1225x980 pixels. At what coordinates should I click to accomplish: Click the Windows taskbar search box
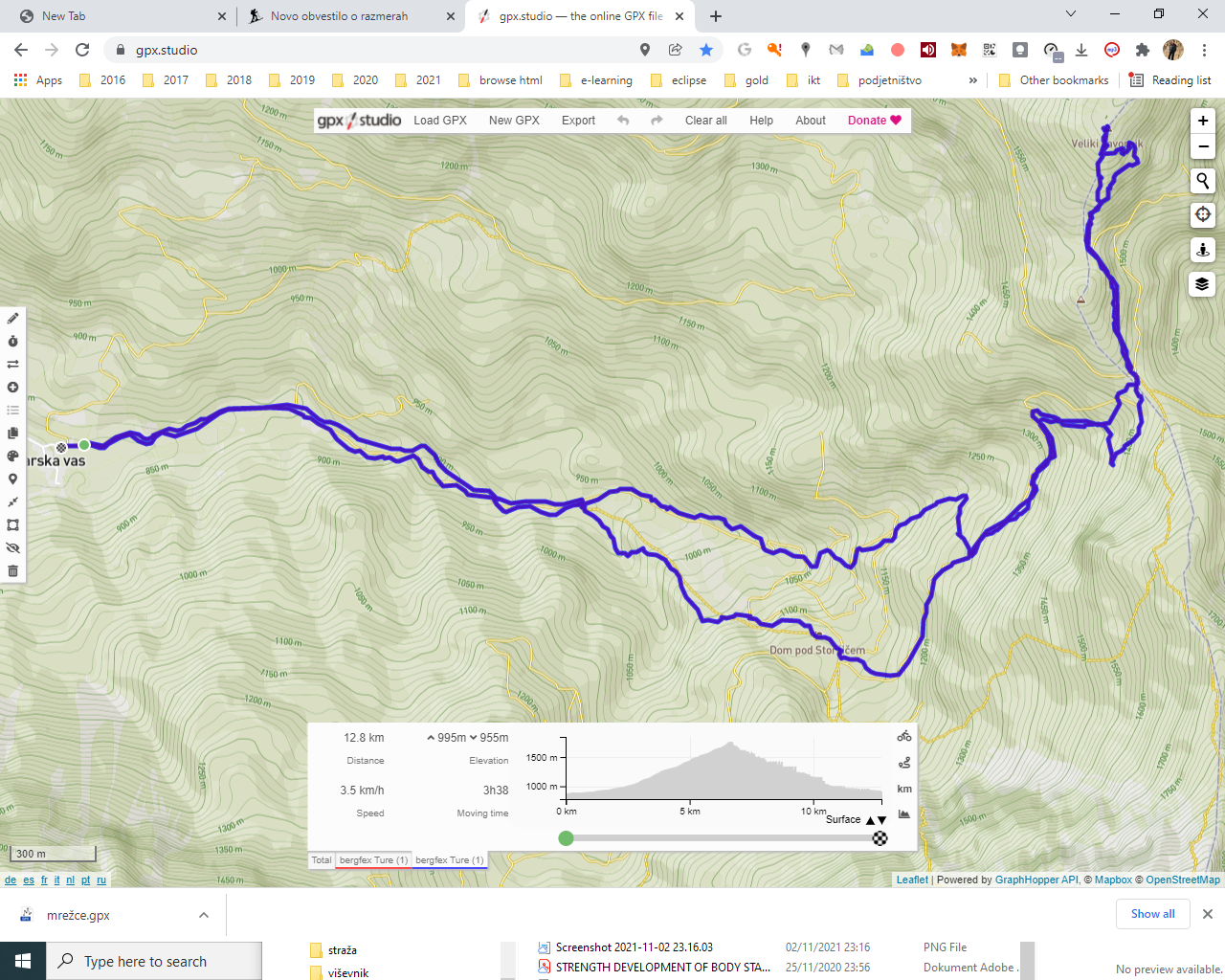pyautogui.click(x=153, y=961)
